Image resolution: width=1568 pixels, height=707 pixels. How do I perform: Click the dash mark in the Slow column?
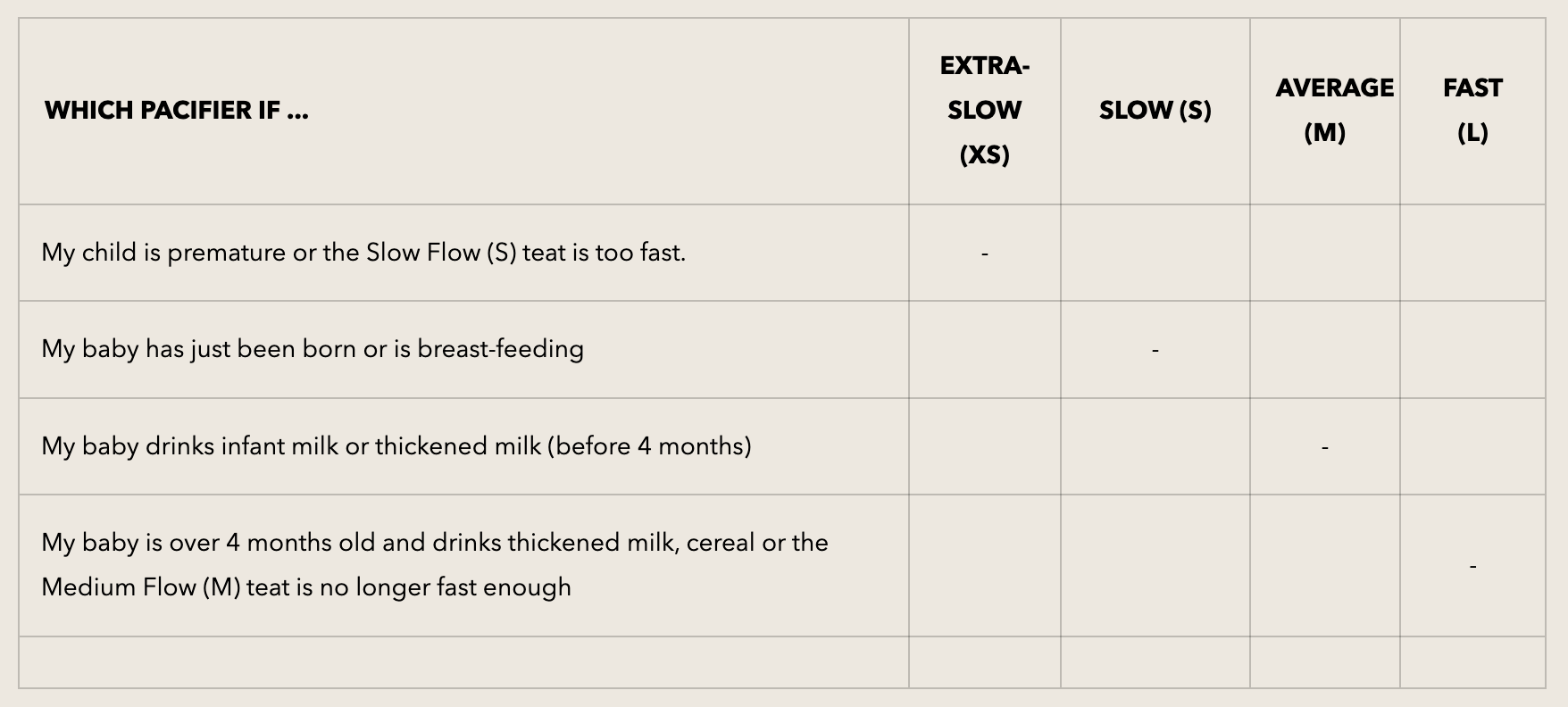pos(1155,351)
